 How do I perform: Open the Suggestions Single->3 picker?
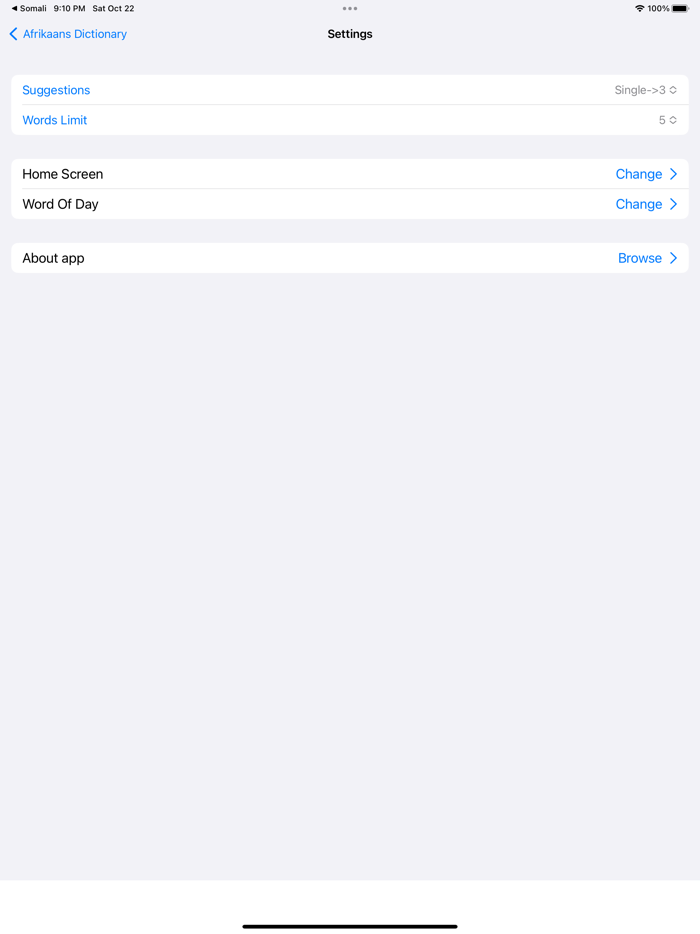[x=646, y=90]
